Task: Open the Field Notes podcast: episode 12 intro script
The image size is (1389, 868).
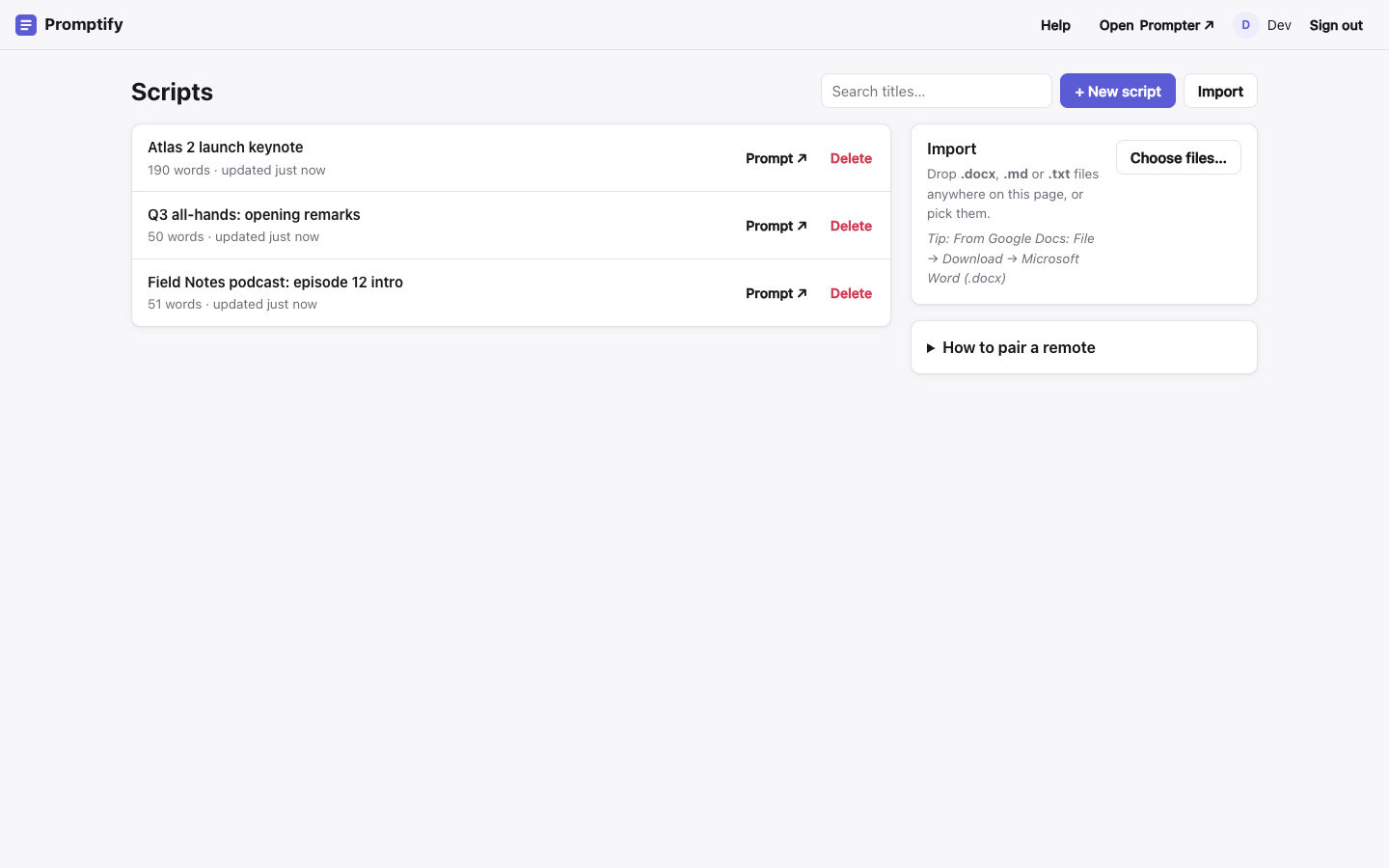Action: click(275, 283)
